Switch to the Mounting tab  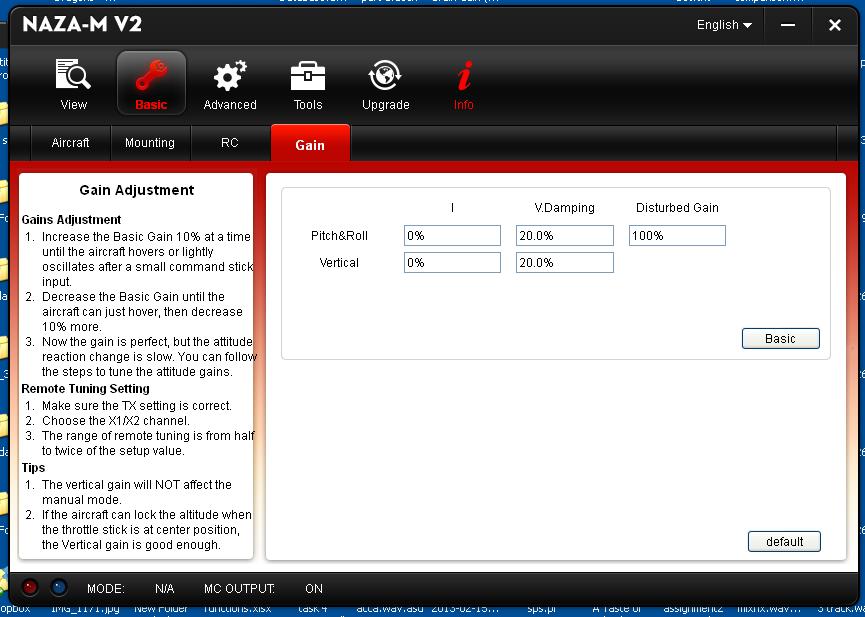150,143
